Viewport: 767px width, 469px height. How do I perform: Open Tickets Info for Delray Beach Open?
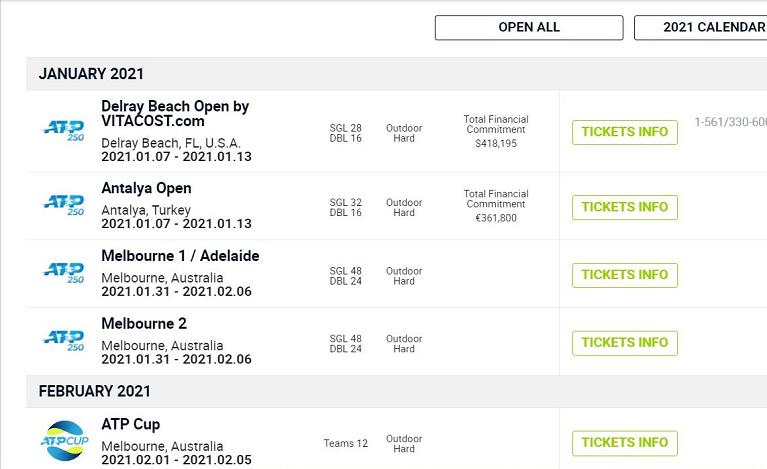click(x=624, y=132)
